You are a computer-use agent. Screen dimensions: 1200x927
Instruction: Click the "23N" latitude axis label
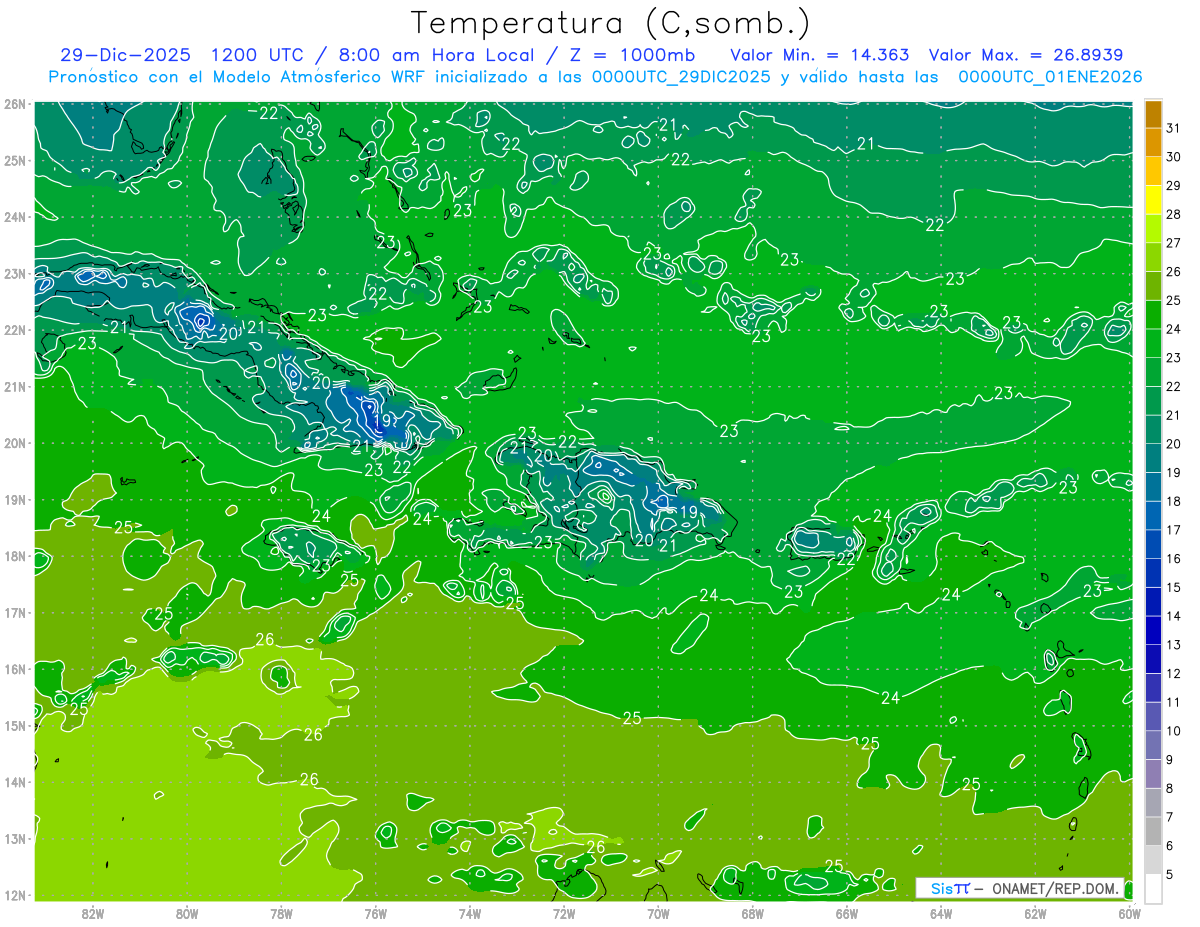(x=14, y=273)
